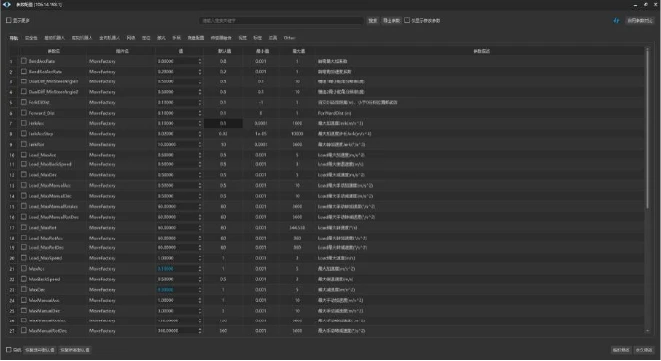
Task: Click the 1e-05 minimum cell in JerkAccStep row
Action: coord(261,134)
